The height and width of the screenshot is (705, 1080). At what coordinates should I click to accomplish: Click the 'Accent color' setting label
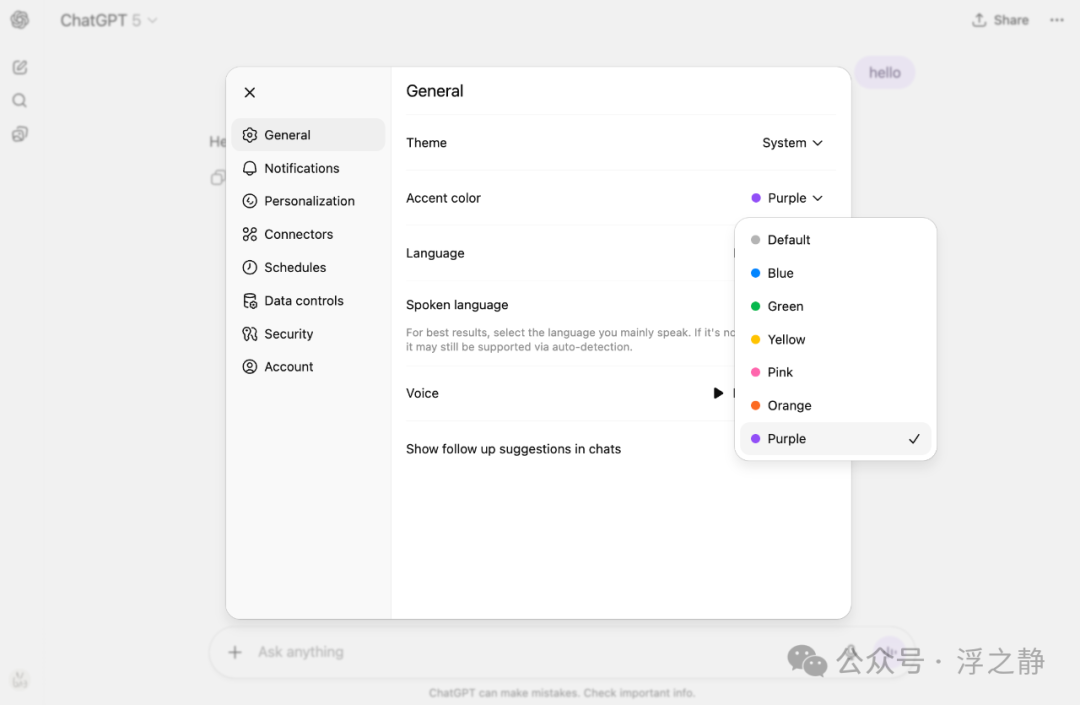(443, 198)
